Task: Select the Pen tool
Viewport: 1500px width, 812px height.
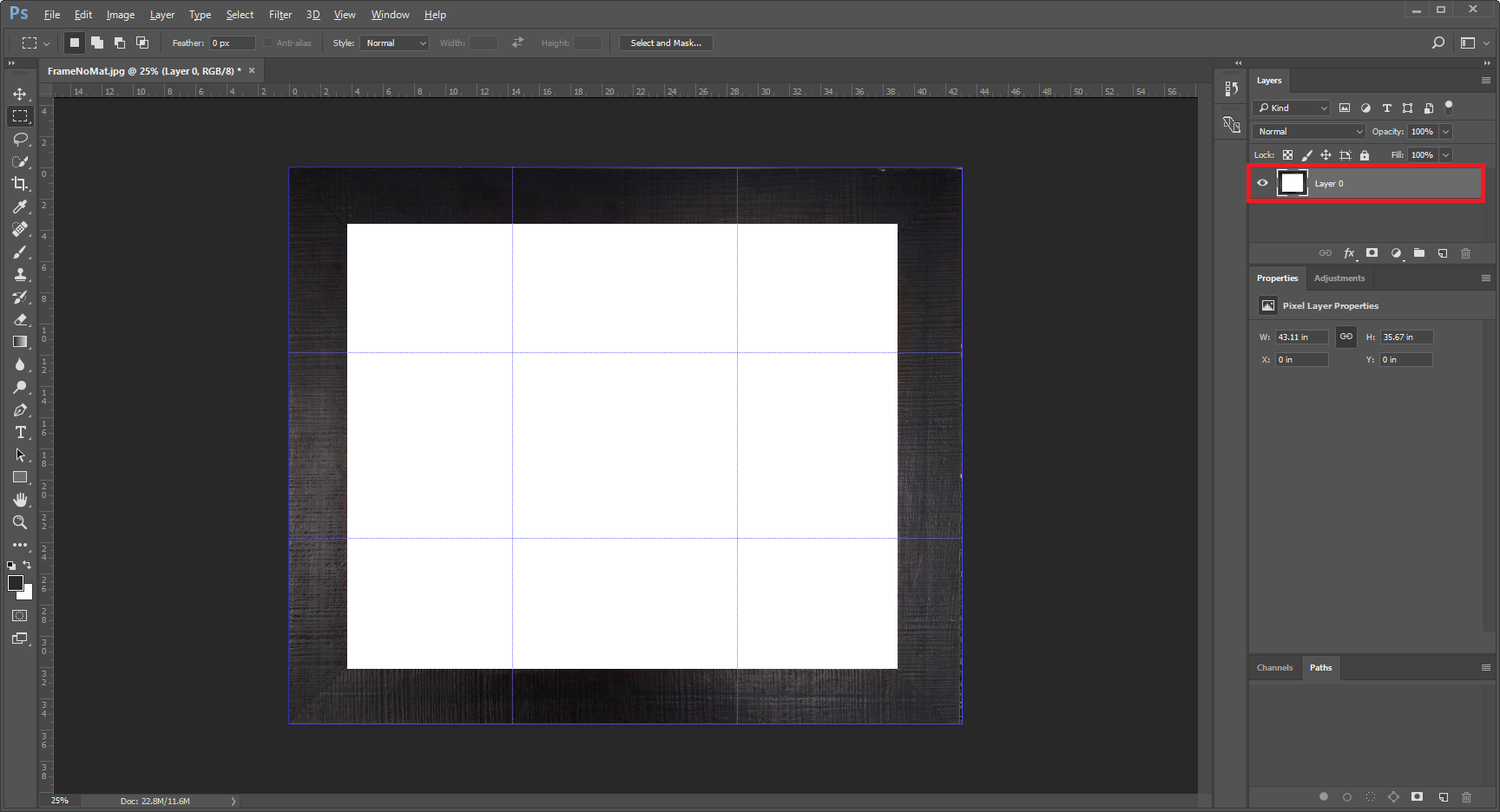Action: [20, 409]
